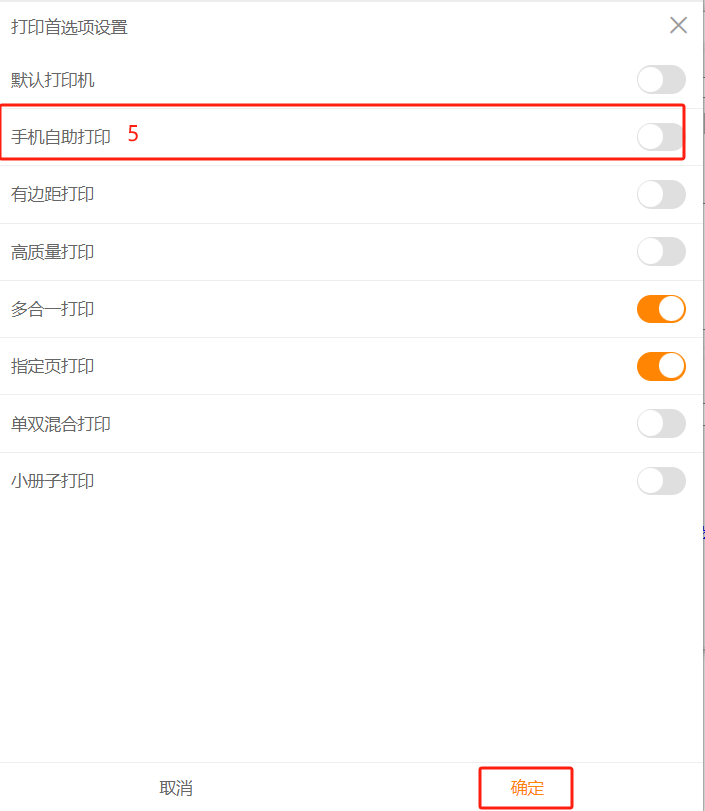This screenshot has height=811, width=705.
Task: Enable the 默认打印机 toggle switch
Action: coord(661,80)
